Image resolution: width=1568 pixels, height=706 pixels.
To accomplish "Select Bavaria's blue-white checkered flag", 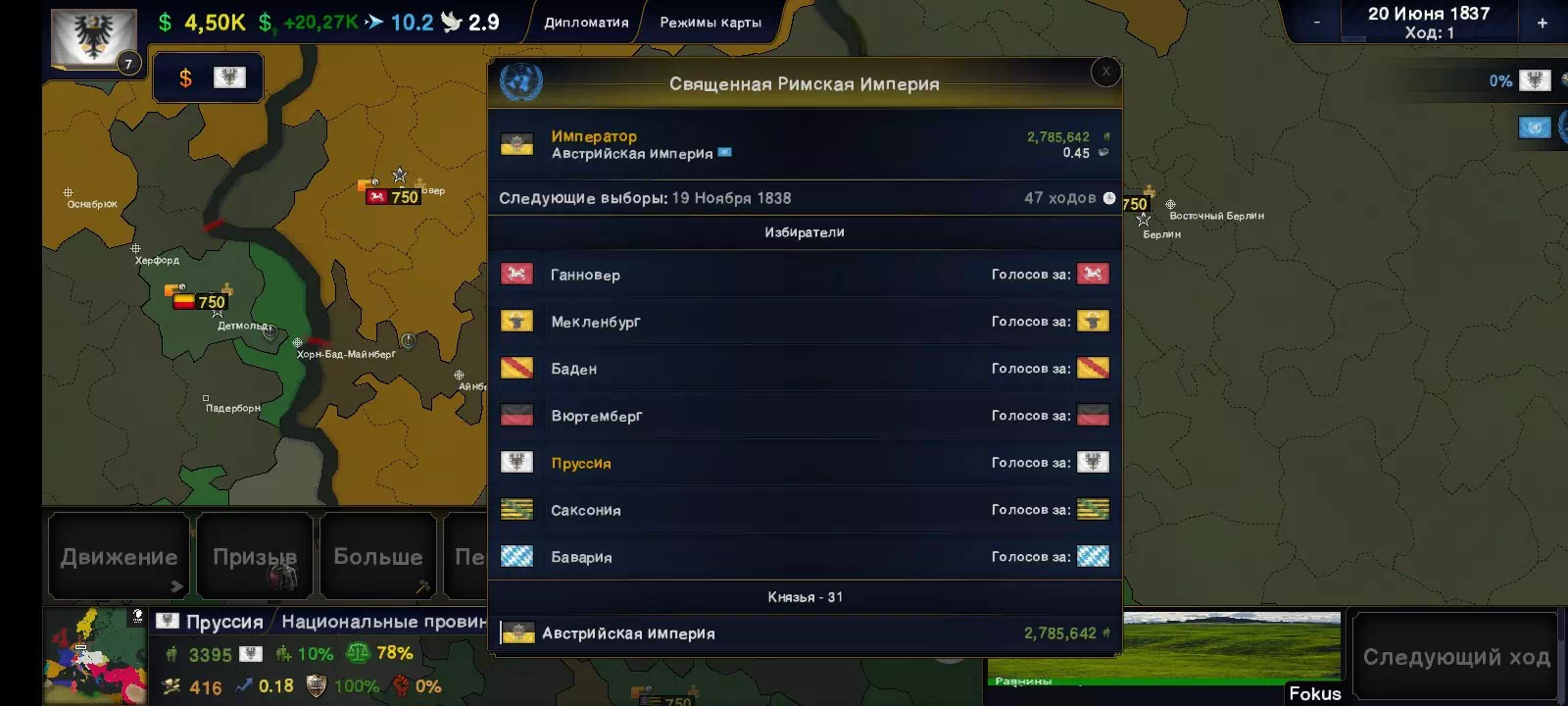I will click(516, 557).
